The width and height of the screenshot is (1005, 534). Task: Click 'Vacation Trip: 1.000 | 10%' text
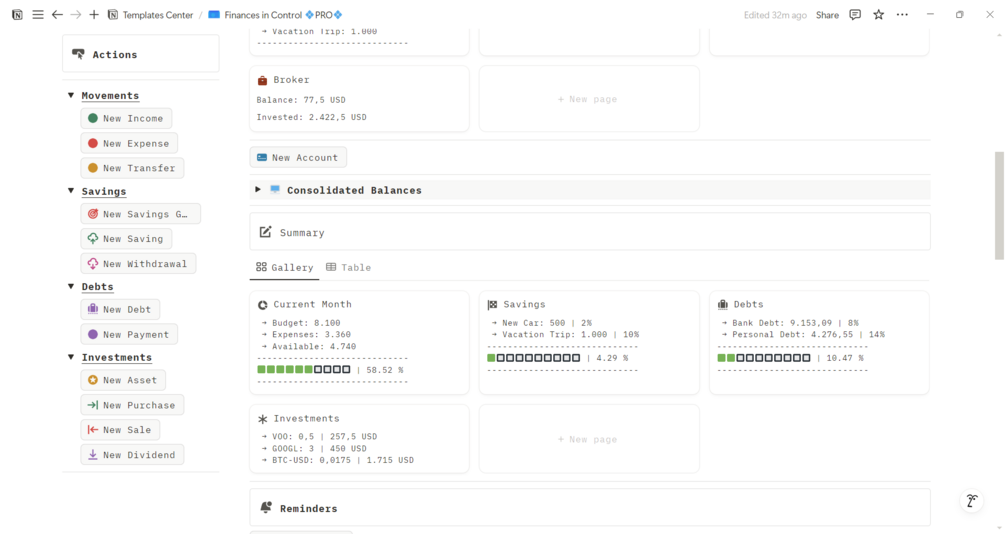click(x=570, y=335)
